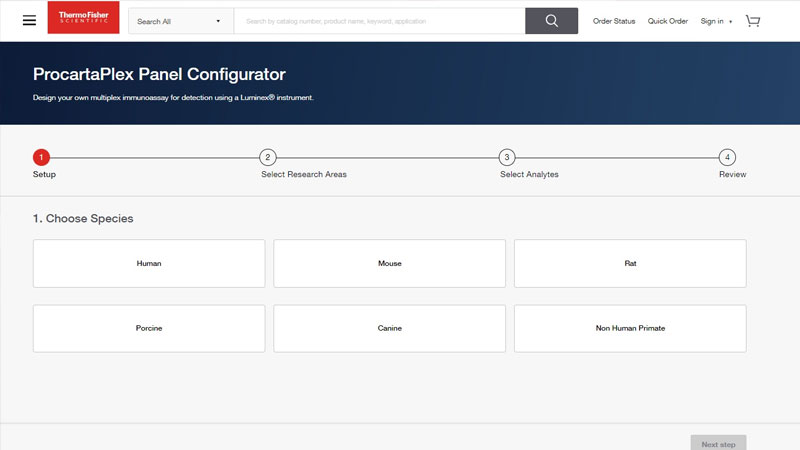
Task: Select the Canine species card
Action: pyautogui.click(x=389, y=328)
